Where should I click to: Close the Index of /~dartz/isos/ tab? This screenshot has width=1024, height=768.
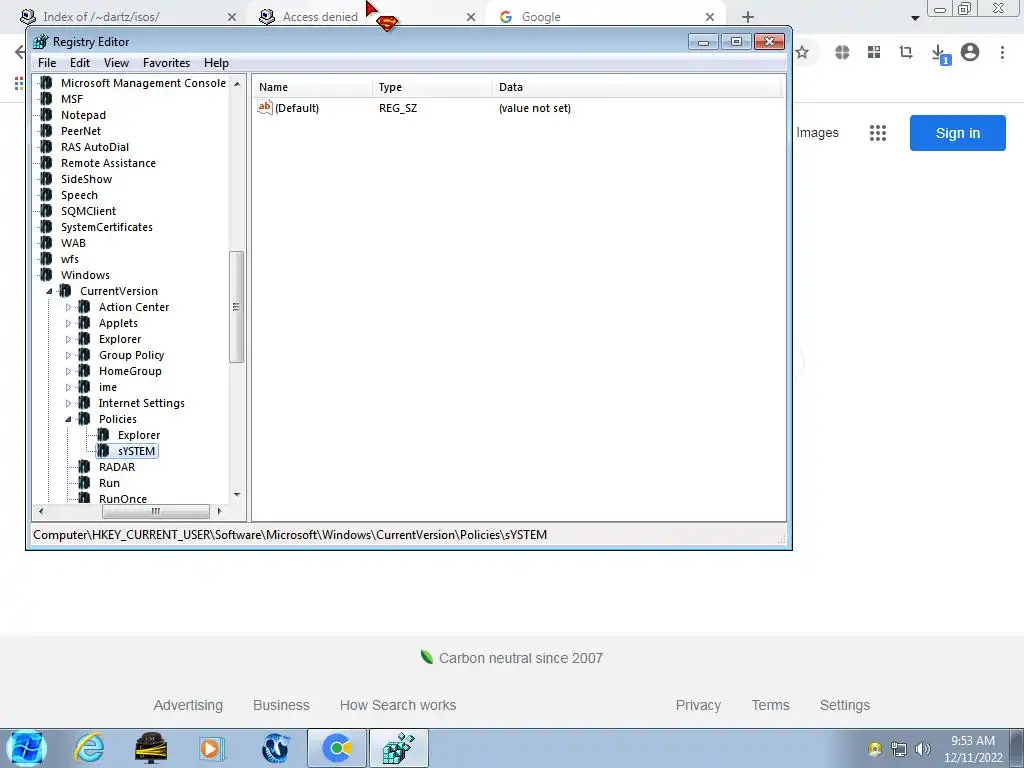[232, 17]
